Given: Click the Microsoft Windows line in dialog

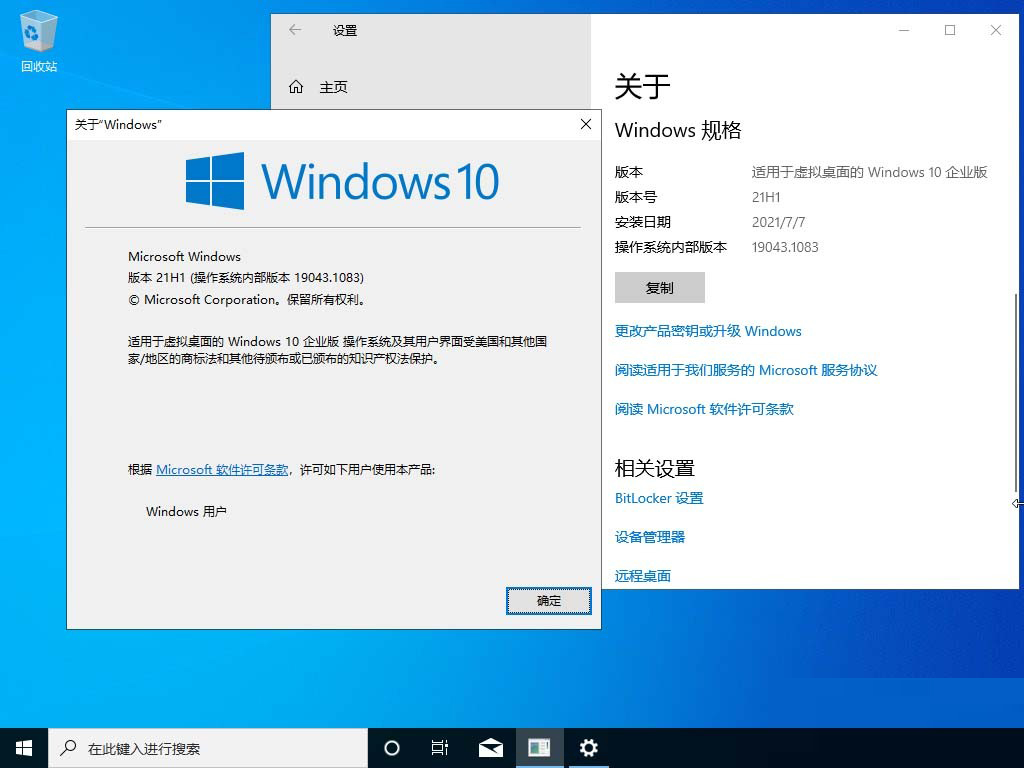Looking at the screenshot, I should click(184, 257).
